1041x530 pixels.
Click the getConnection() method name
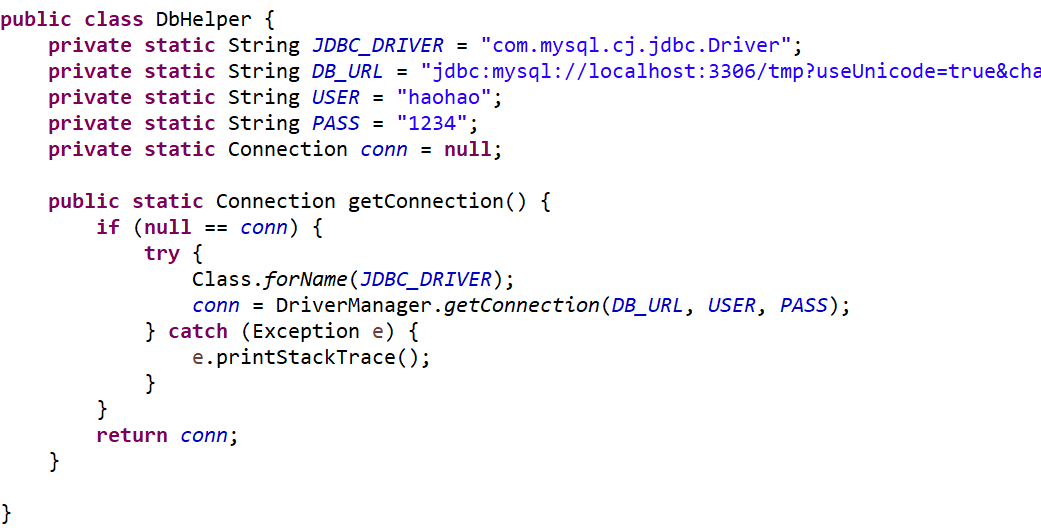coord(438,201)
